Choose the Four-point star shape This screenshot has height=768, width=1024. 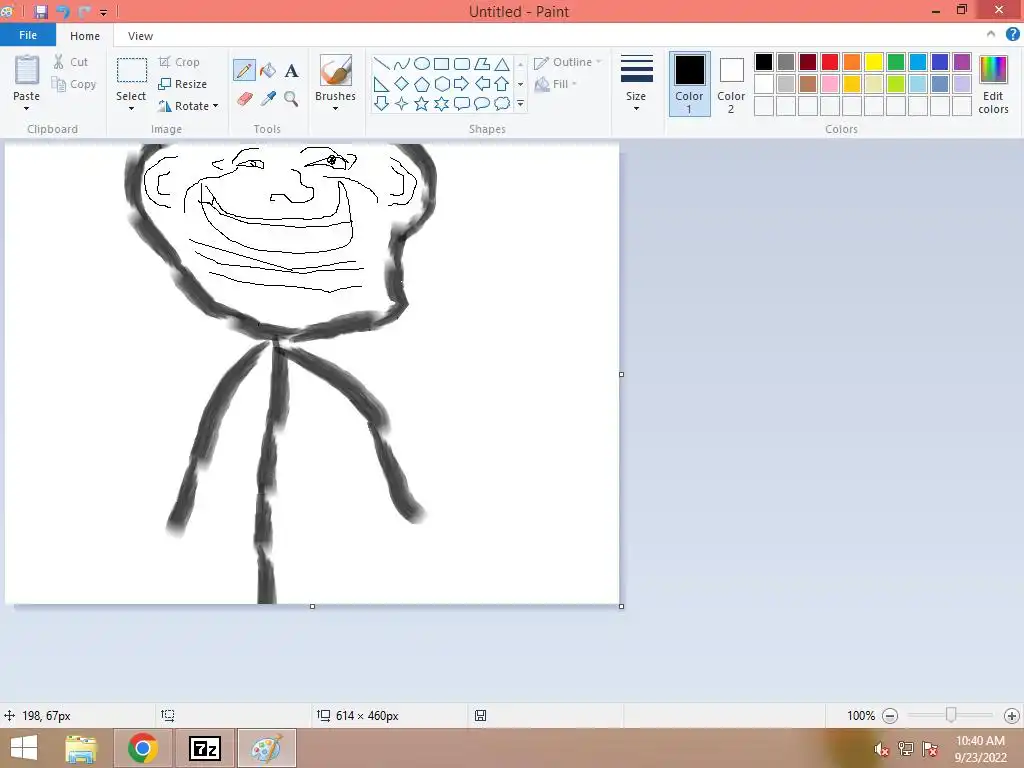(x=402, y=103)
